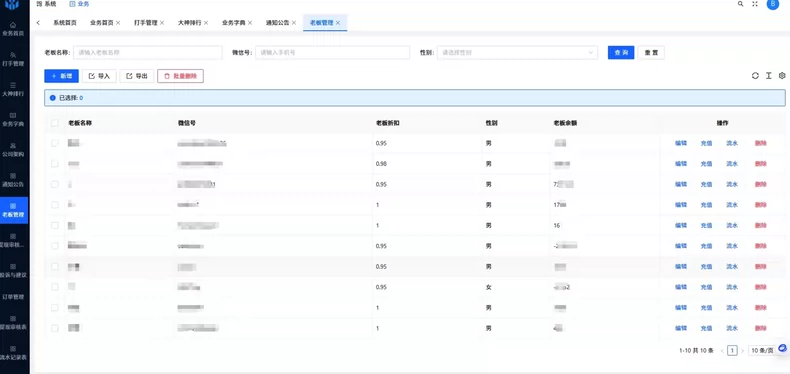The width and height of the screenshot is (790, 374).
Task: Tick the select-all checkbox in the table header
Action: pyautogui.click(x=54, y=123)
